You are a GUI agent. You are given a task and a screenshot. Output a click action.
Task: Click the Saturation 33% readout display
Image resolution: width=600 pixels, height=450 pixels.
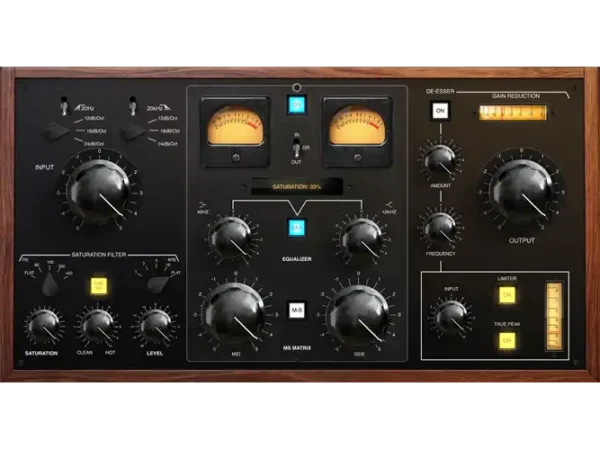pos(297,187)
